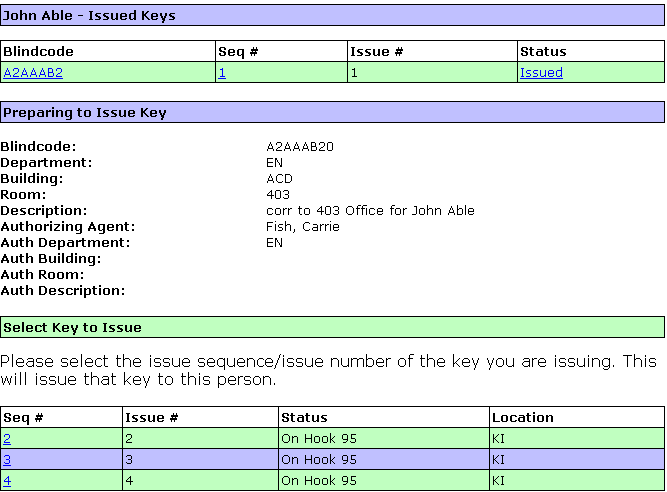Click the Blindcode column header
This screenshot has width=667, height=492.
click(38, 51)
